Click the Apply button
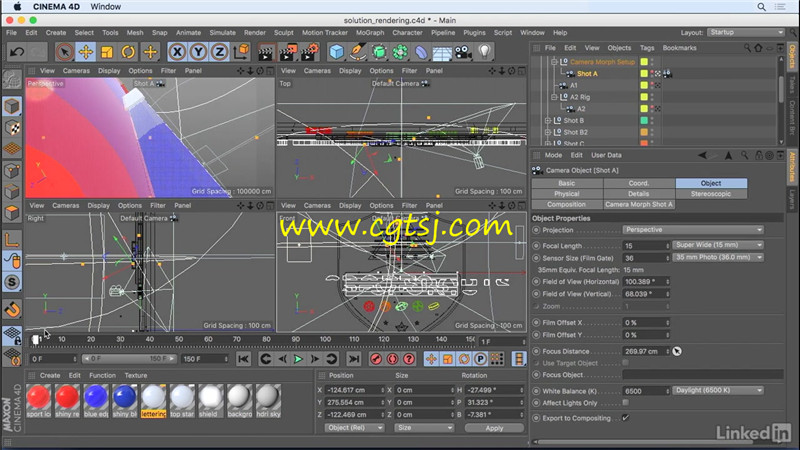 (x=494, y=428)
